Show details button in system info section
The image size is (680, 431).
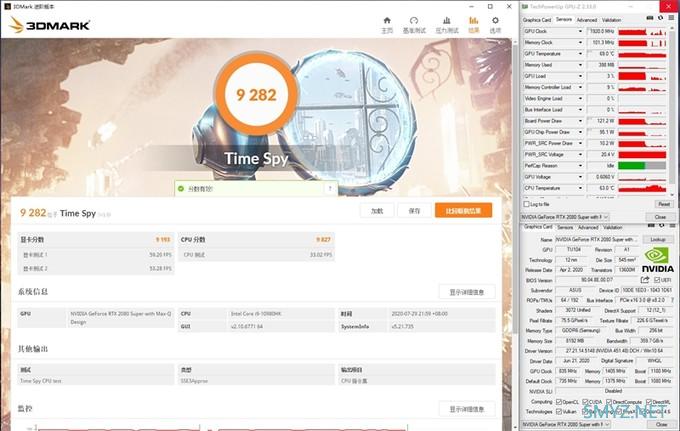[467, 292]
